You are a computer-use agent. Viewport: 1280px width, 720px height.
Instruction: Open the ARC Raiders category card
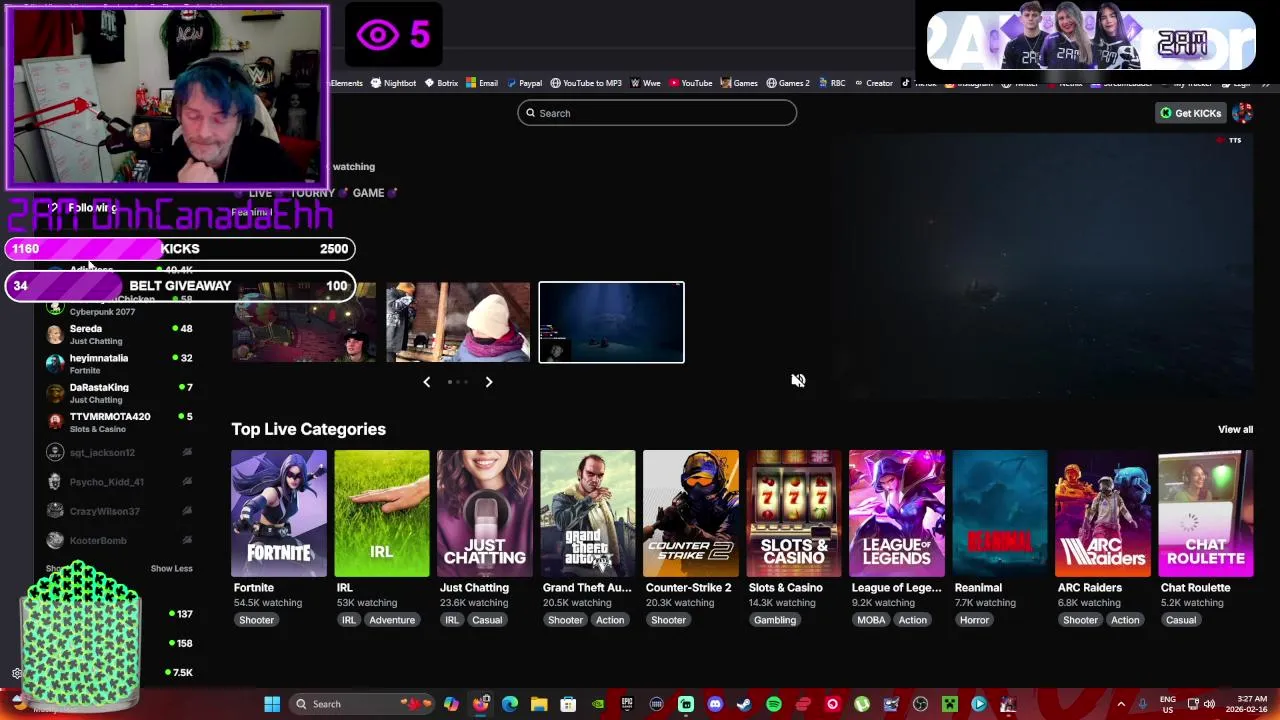1103,514
